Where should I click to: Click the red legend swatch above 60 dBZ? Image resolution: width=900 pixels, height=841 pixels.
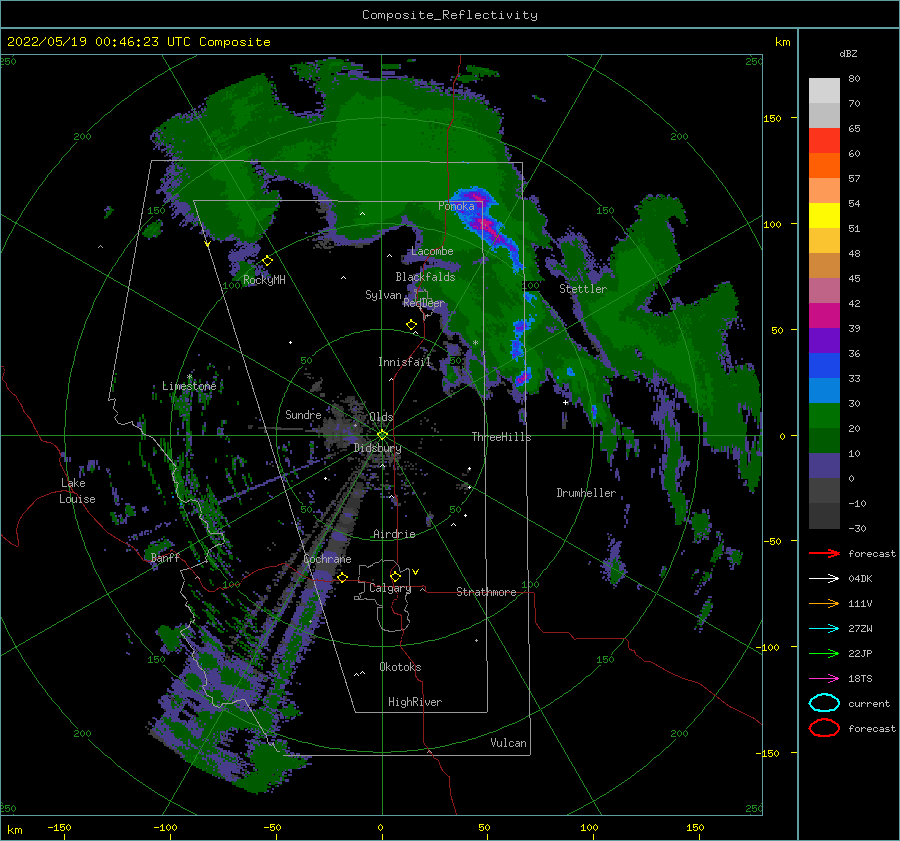pos(824,141)
